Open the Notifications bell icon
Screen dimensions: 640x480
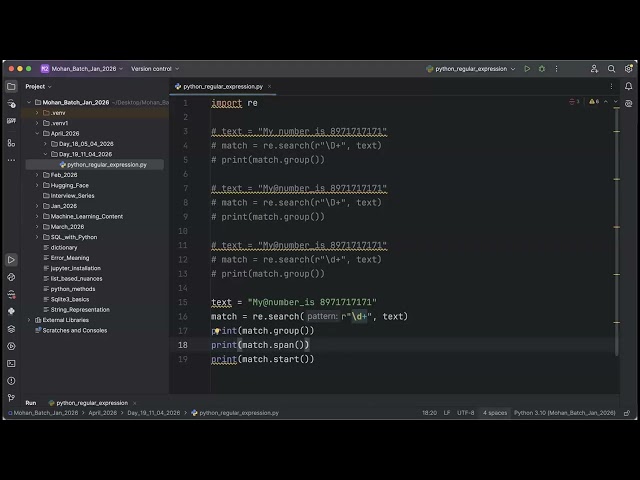click(x=629, y=86)
